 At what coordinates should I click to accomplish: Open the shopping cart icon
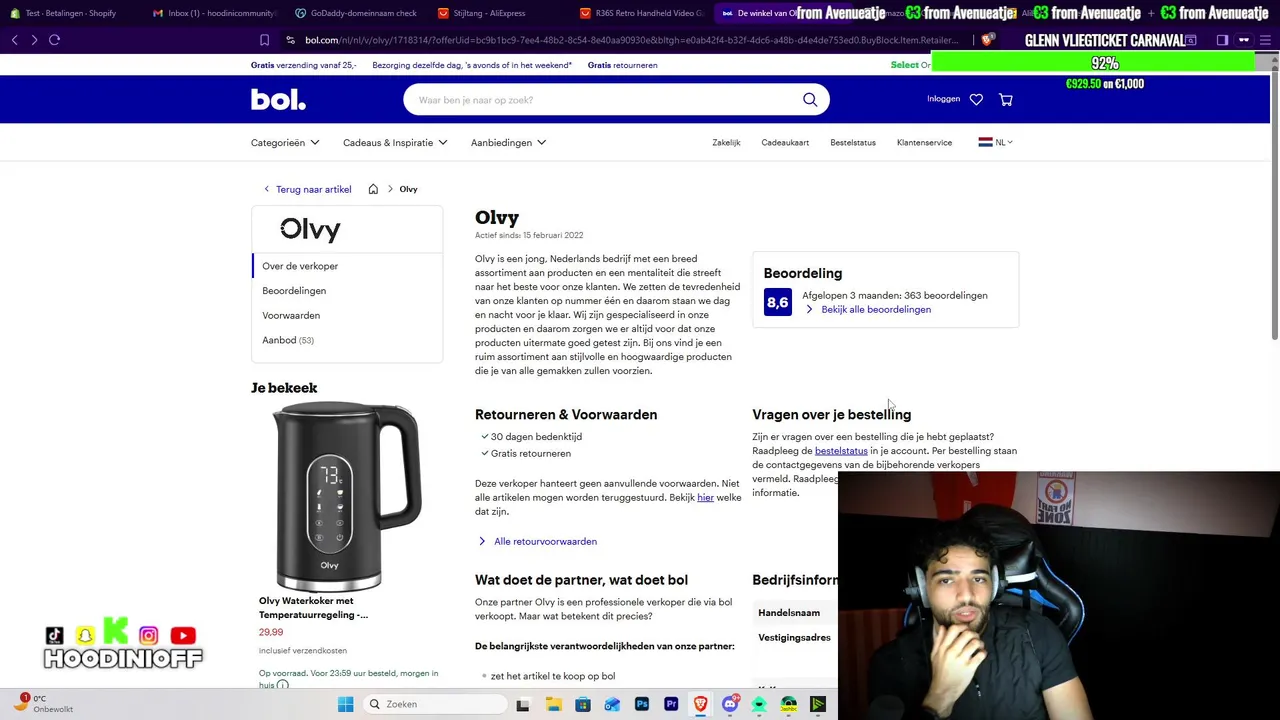(x=1006, y=99)
